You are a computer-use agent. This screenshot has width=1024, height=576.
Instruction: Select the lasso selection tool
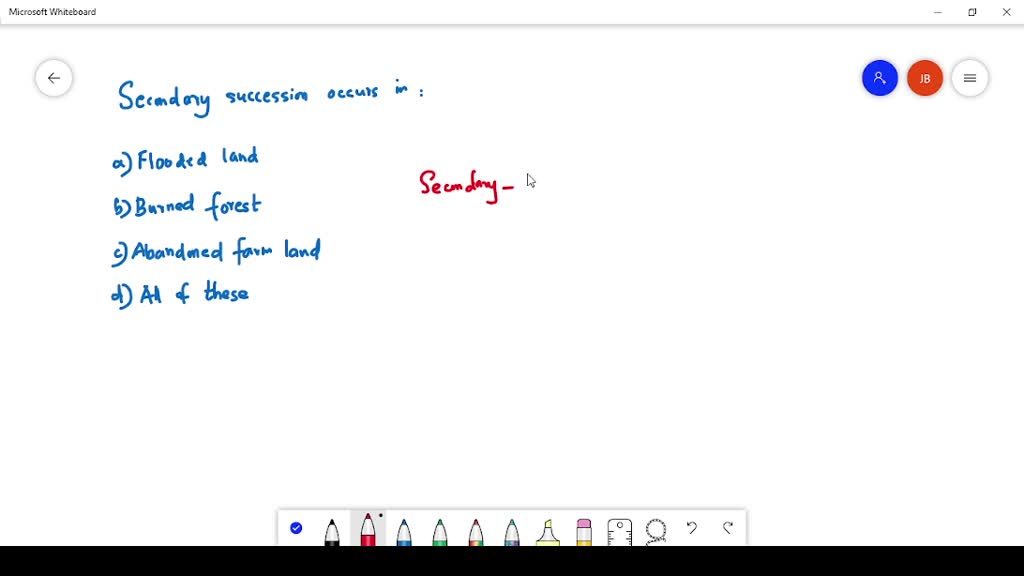click(x=656, y=531)
